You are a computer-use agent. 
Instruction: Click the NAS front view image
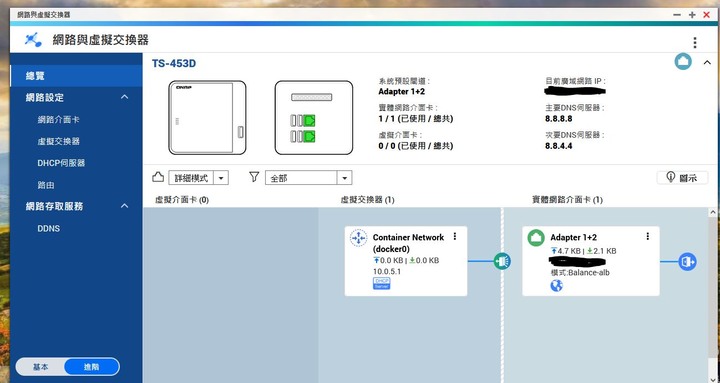point(207,118)
